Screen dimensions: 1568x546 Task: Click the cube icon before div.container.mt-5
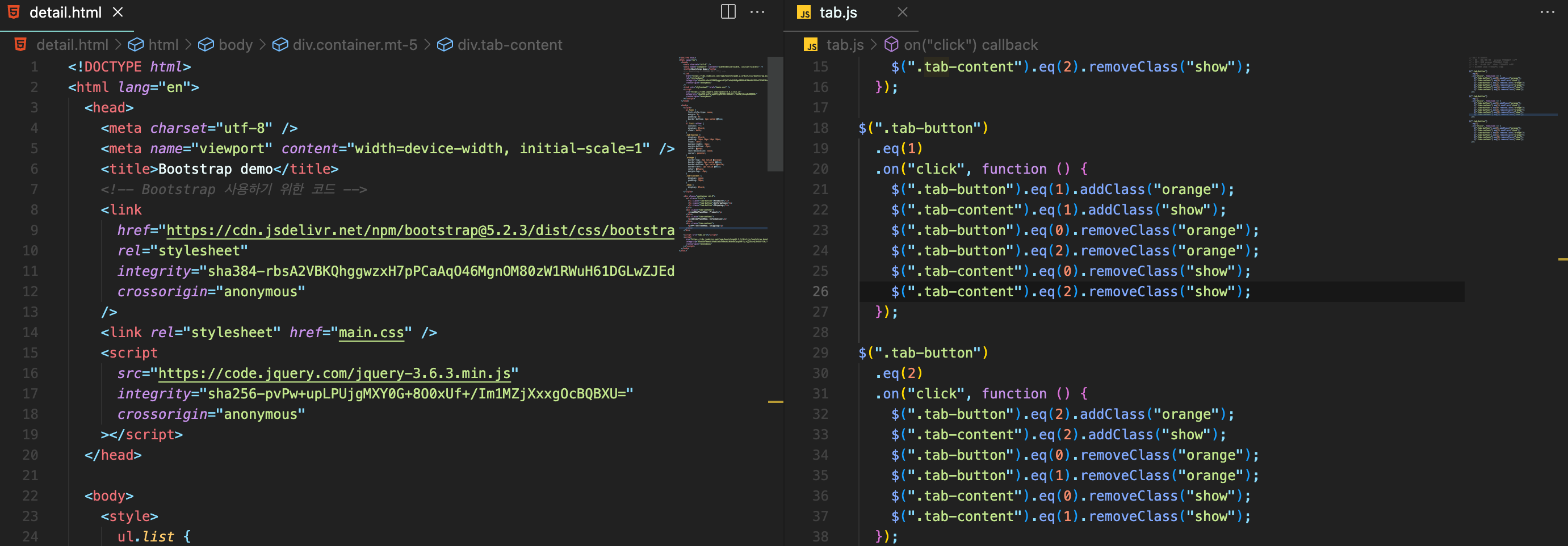[280, 44]
